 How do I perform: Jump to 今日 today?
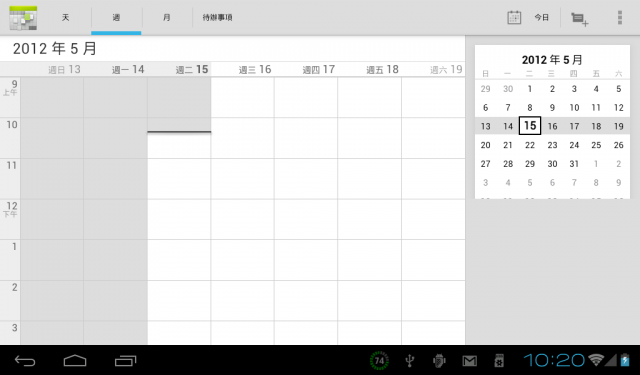point(542,18)
